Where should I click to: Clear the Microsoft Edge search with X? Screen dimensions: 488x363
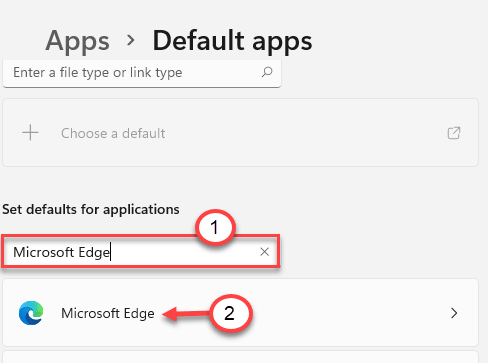pos(264,252)
